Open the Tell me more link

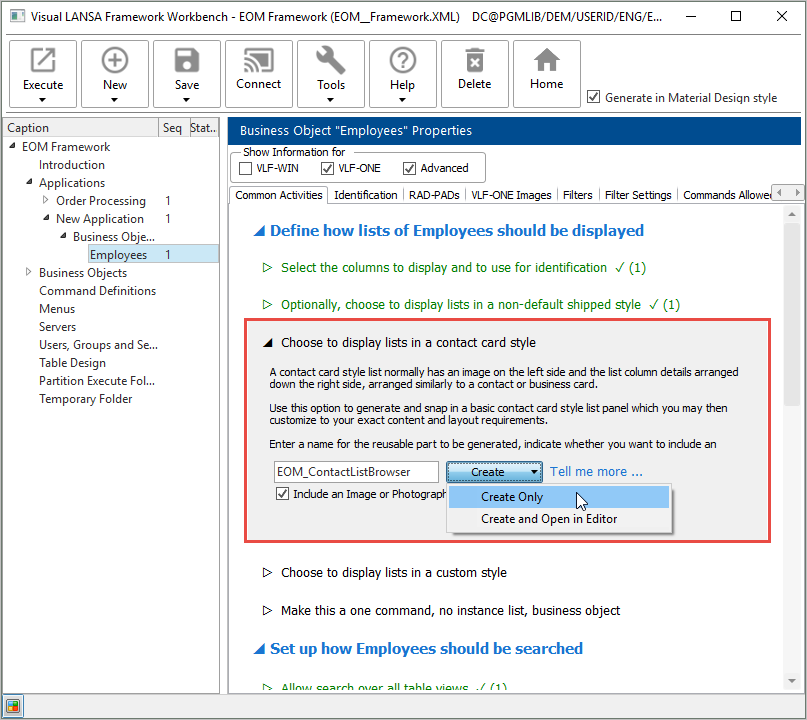click(596, 472)
